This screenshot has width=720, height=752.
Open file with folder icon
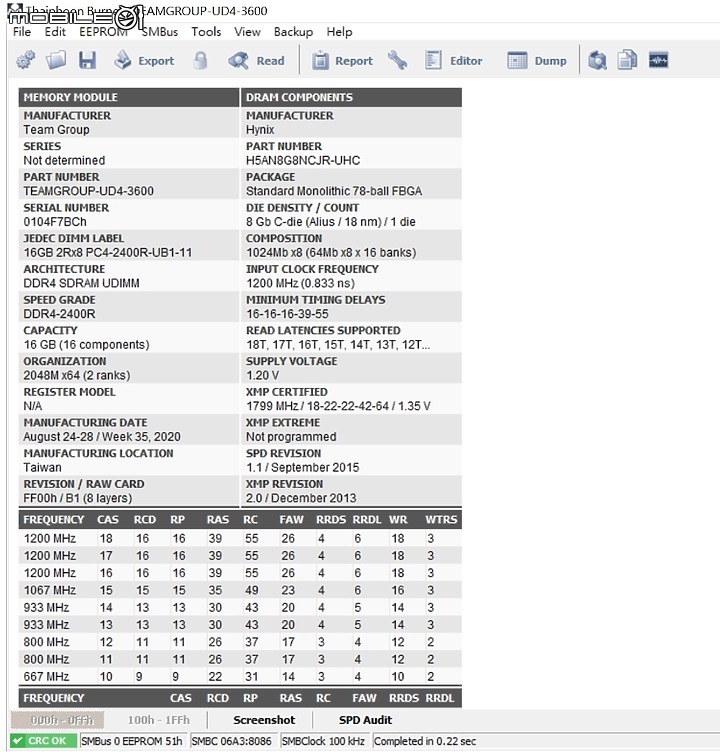pos(56,60)
